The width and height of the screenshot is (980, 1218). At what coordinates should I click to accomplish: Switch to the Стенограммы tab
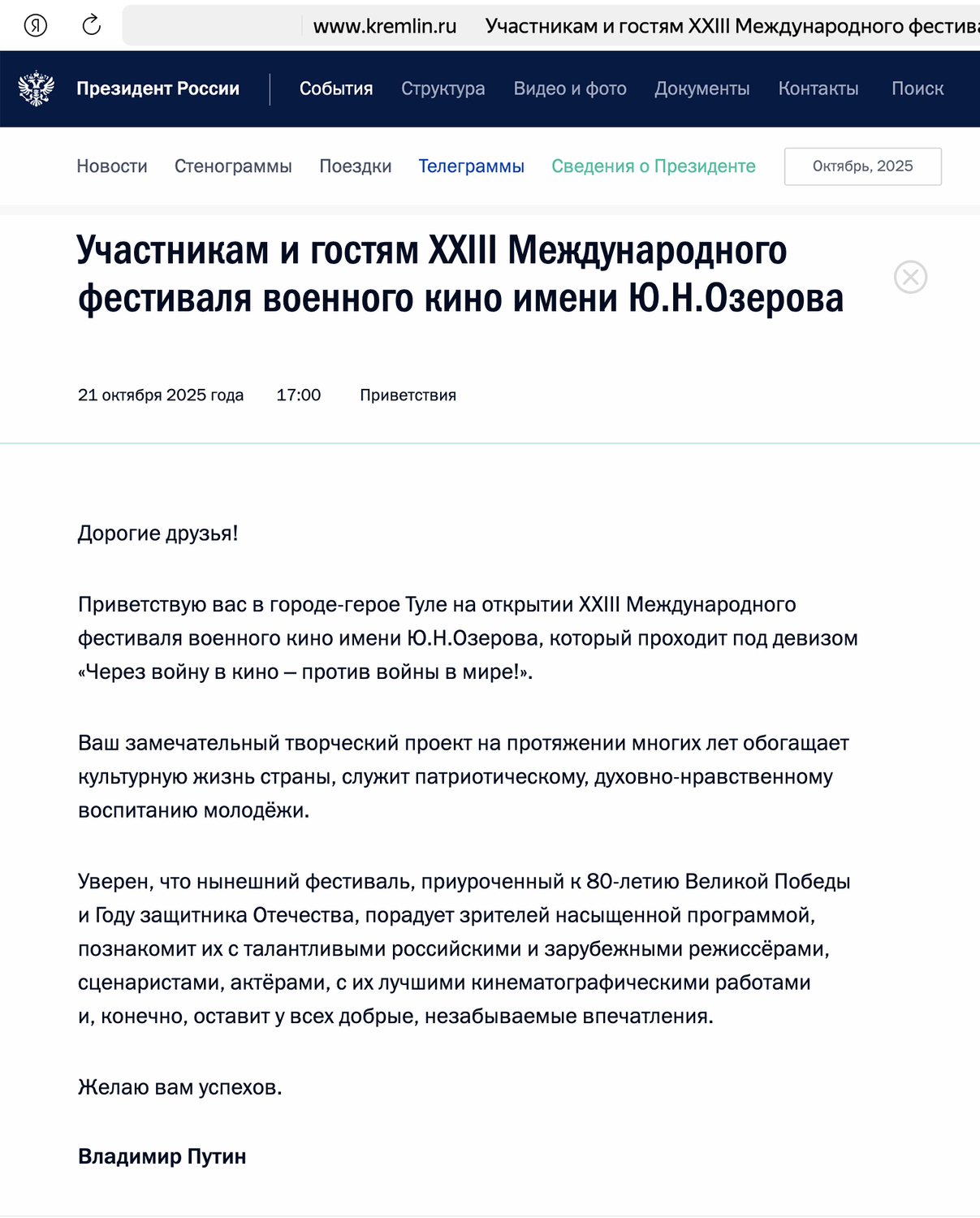point(233,166)
